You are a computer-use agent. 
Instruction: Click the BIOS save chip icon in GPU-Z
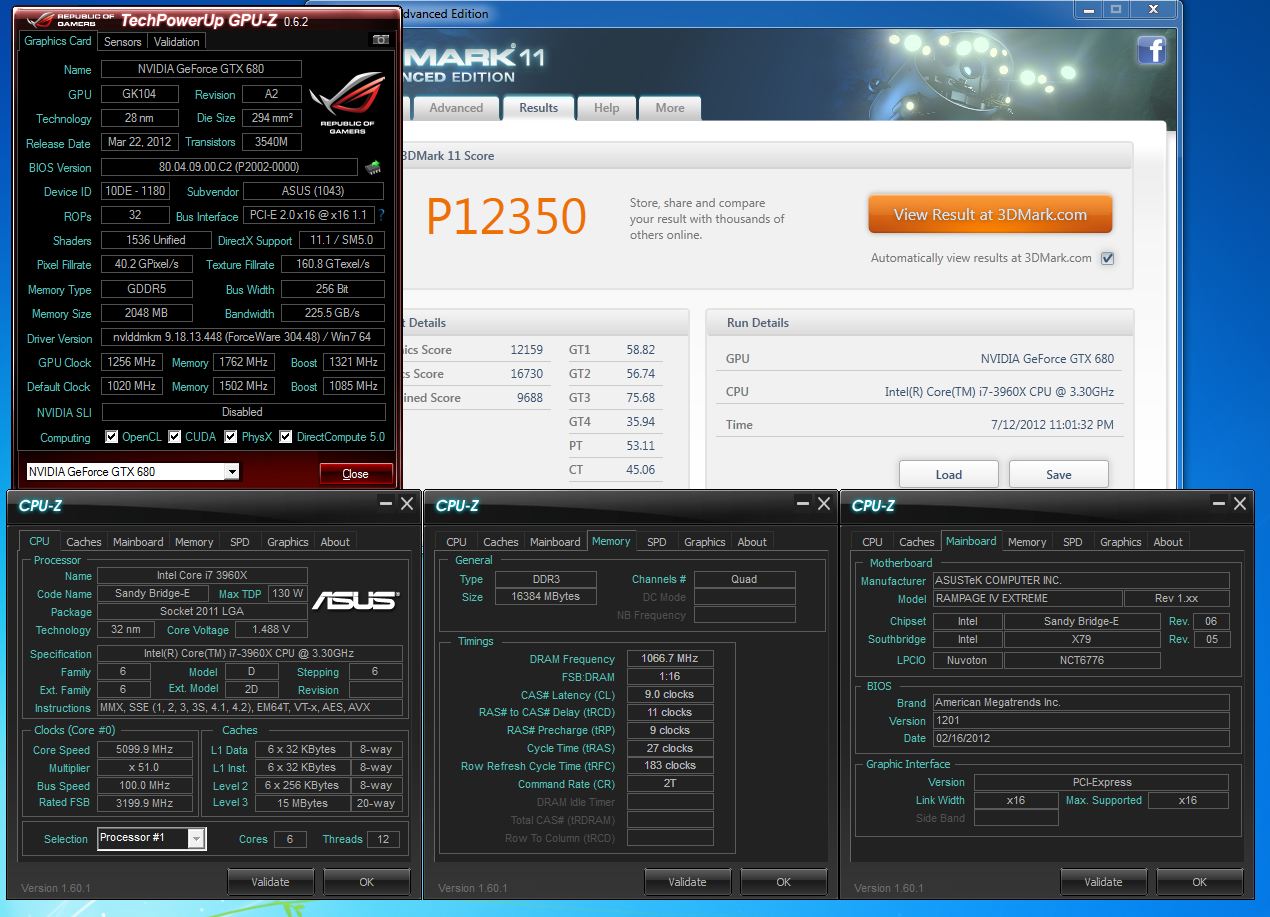[373, 167]
